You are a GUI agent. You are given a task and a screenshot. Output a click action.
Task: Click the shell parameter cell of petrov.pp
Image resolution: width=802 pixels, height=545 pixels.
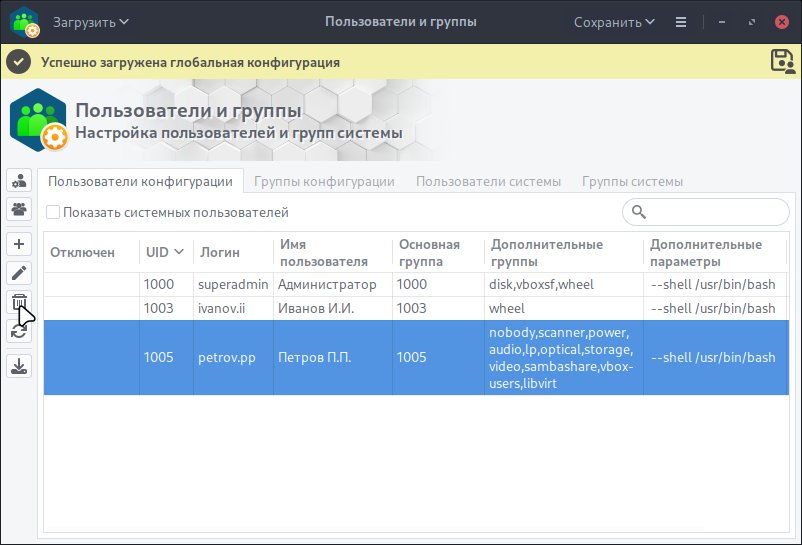tap(716, 357)
